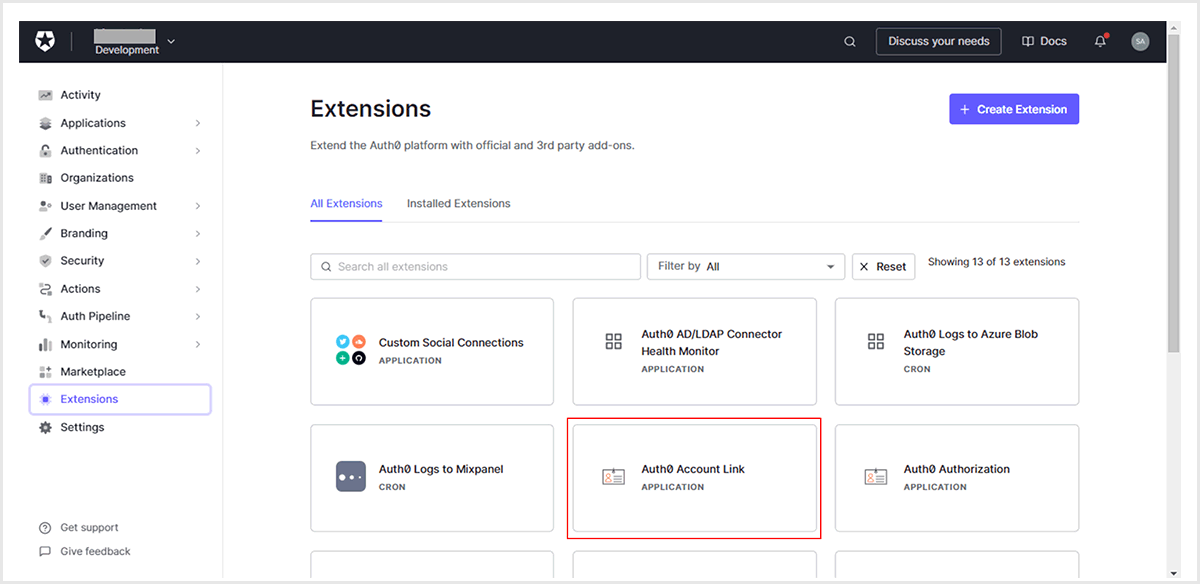The image size is (1200, 584).
Task: Click the Custom Social Connections multicolor icon
Action: click(351, 350)
